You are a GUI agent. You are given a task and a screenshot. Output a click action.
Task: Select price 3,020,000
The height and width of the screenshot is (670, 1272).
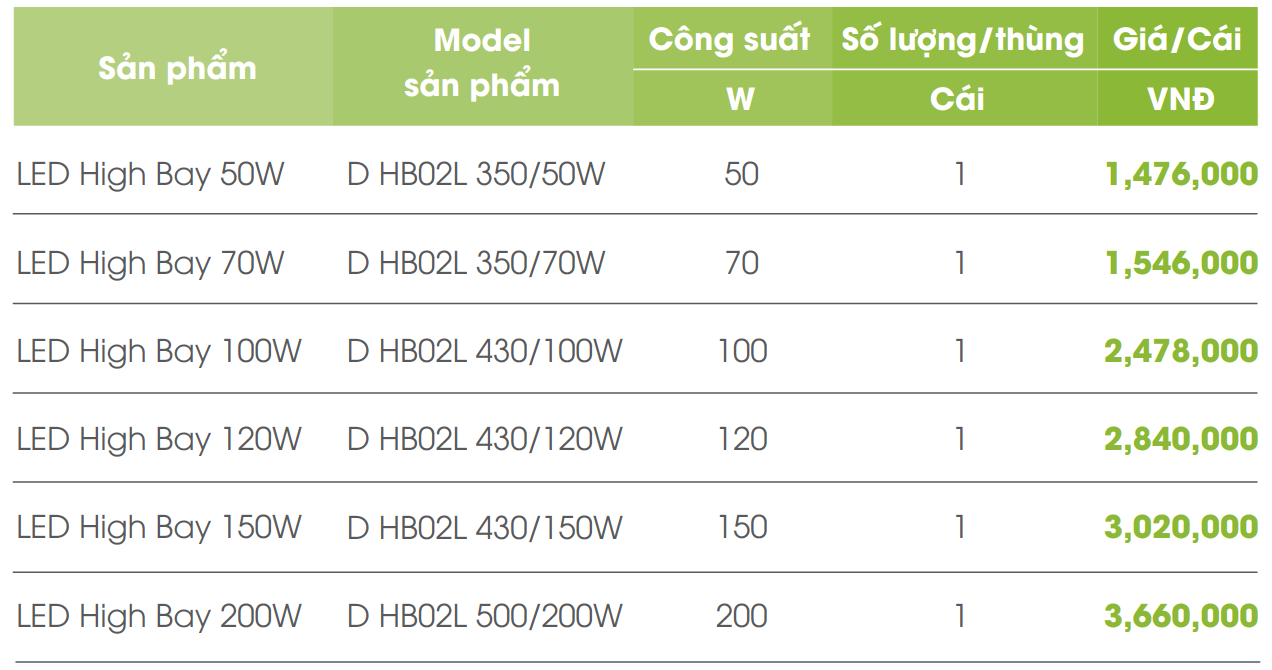coord(1181,527)
